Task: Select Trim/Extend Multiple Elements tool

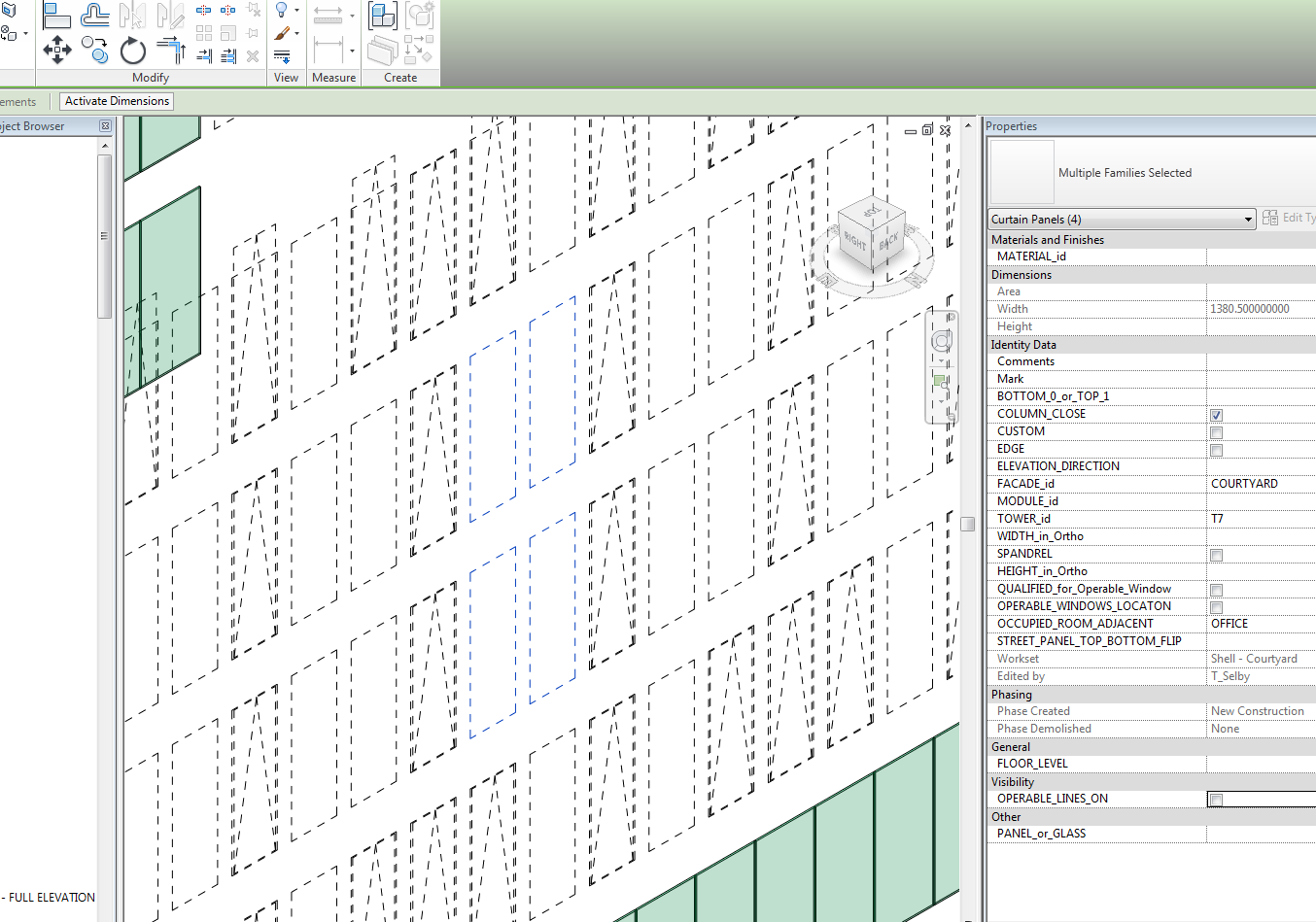Action: (228, 56)
